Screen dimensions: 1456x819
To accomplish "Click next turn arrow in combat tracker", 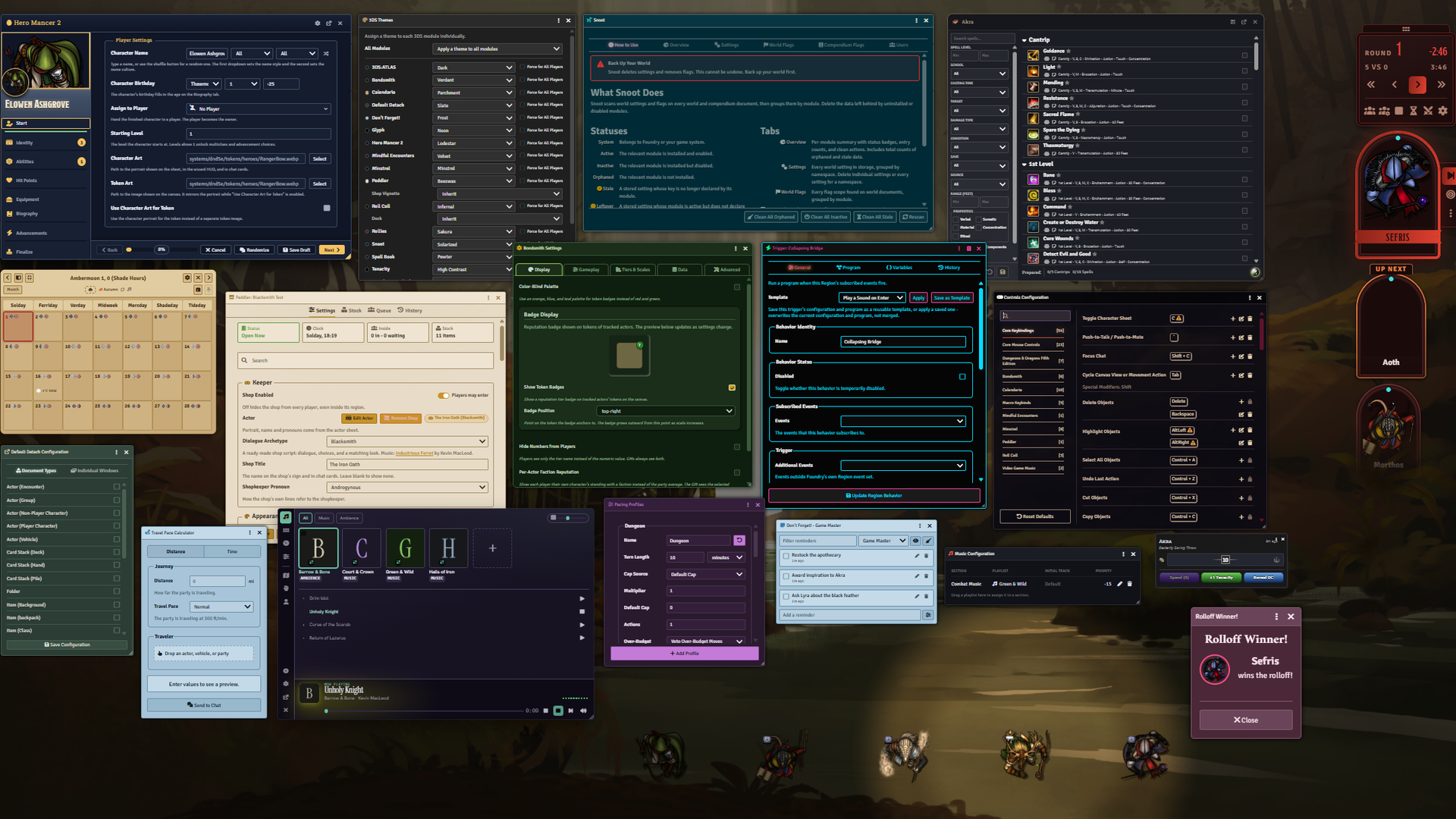I will [x=1417, y=85].
